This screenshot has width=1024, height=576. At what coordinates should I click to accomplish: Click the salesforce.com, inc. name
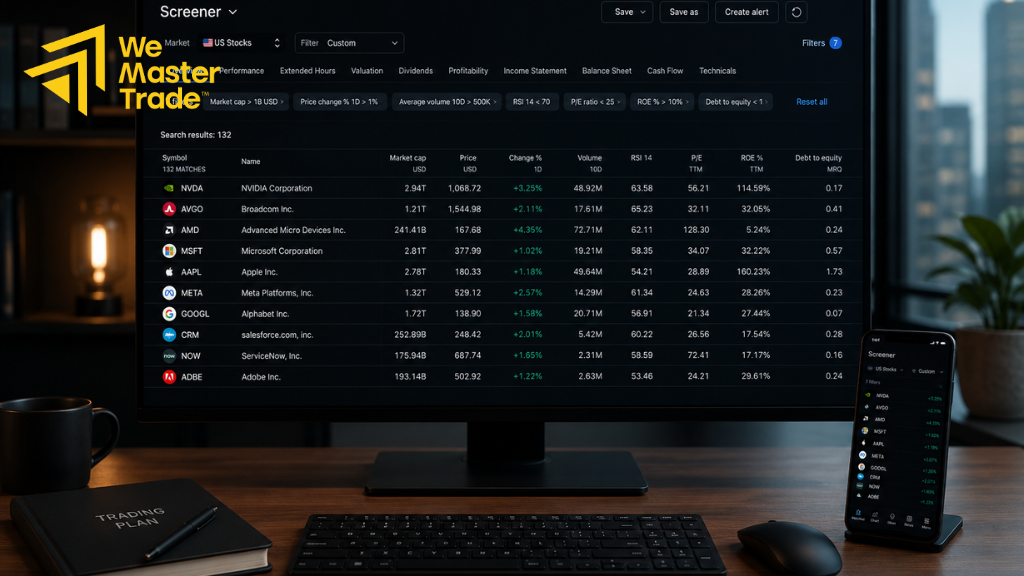tap(277, 334)
